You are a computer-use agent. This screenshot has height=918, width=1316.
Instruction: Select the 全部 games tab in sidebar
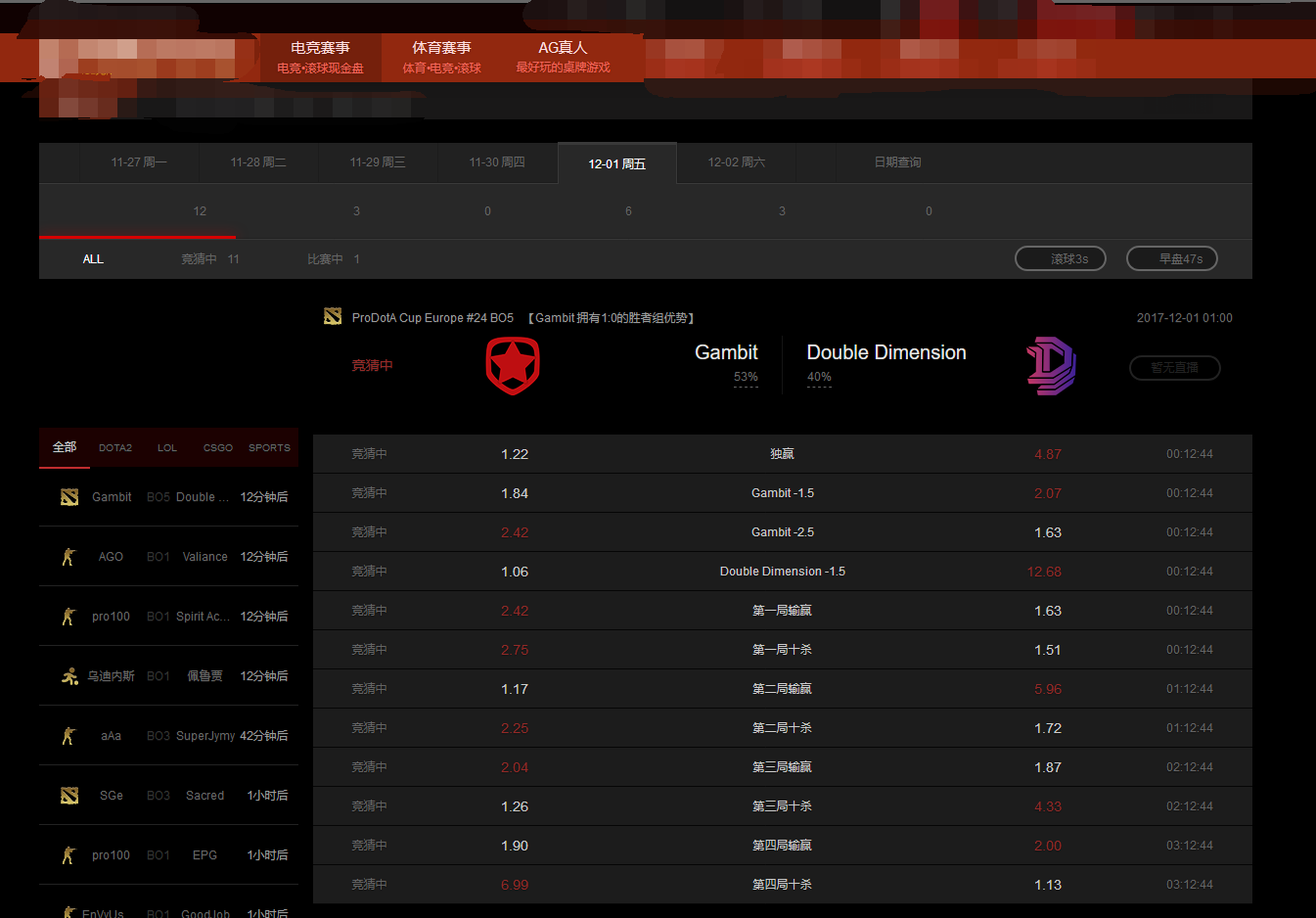(x=65, y=447)
